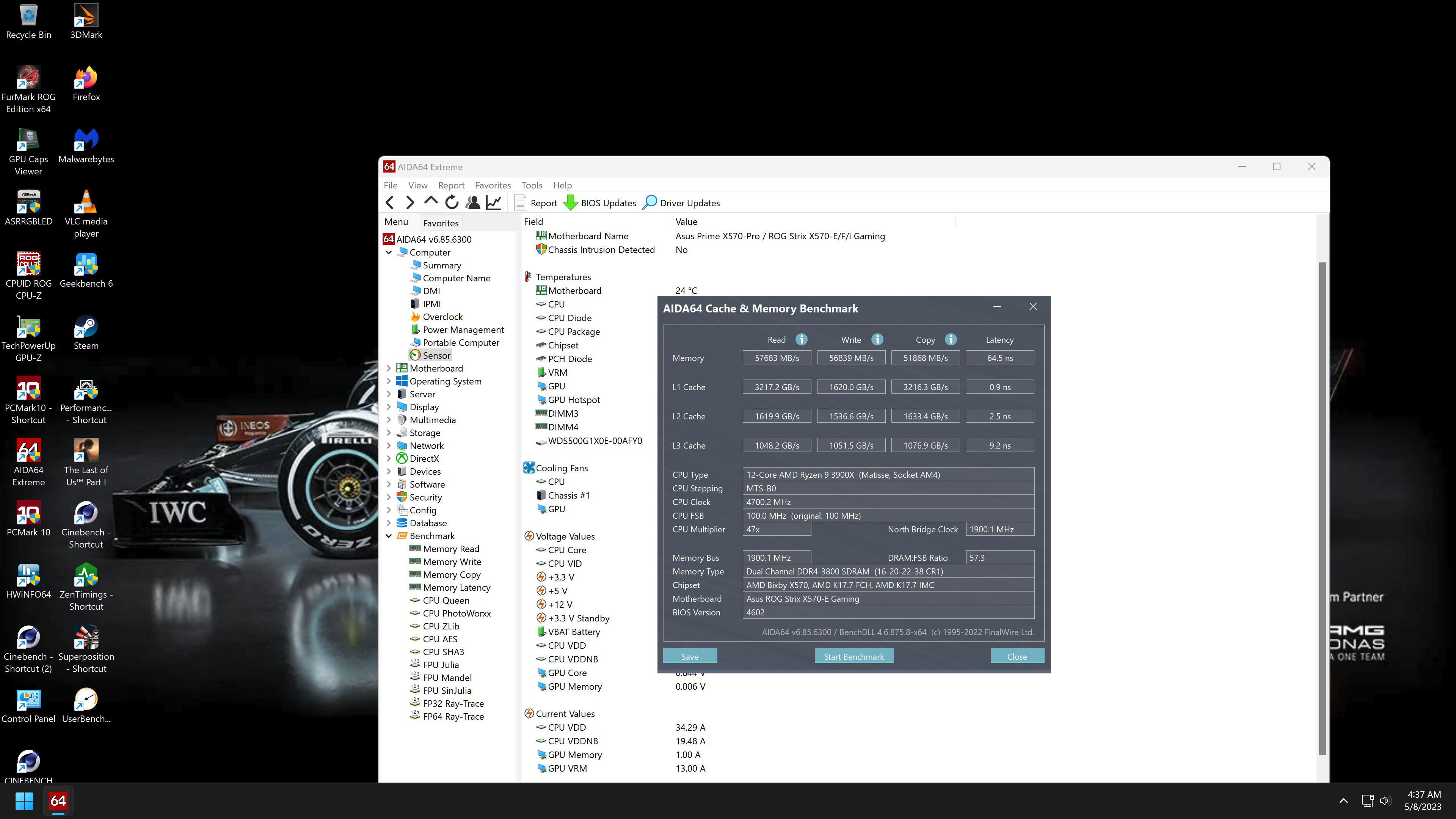The image size is (1456, 819).
Task: Click the Start Benchmark button
Action: click(x=853, y=656)
